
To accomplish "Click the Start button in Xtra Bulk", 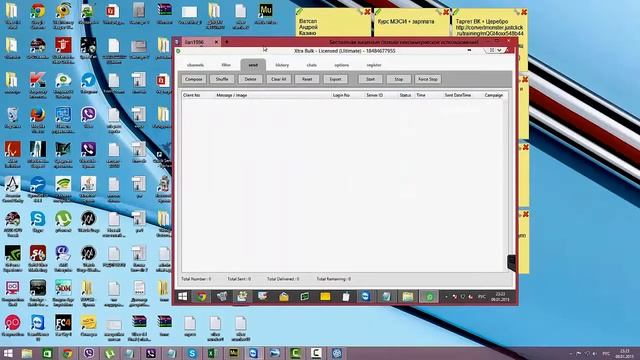I will (370, 79).
